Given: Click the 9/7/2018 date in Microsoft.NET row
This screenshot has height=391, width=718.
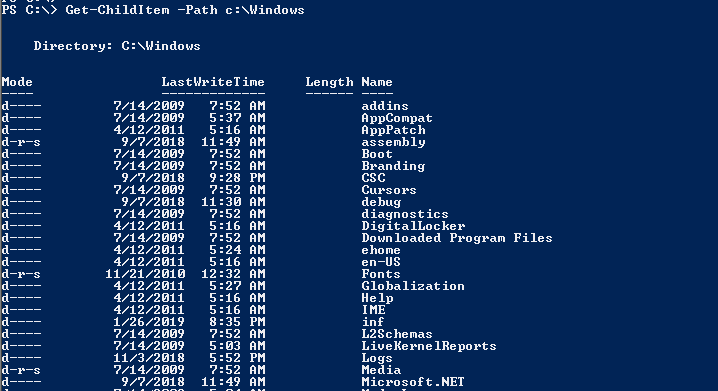Looking at the screenshot, I should coord(153,381).
